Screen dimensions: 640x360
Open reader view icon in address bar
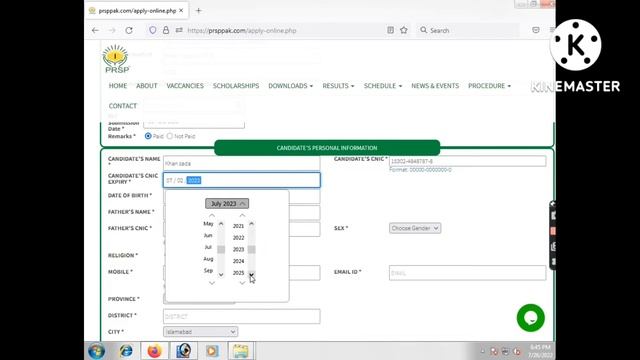391,30
